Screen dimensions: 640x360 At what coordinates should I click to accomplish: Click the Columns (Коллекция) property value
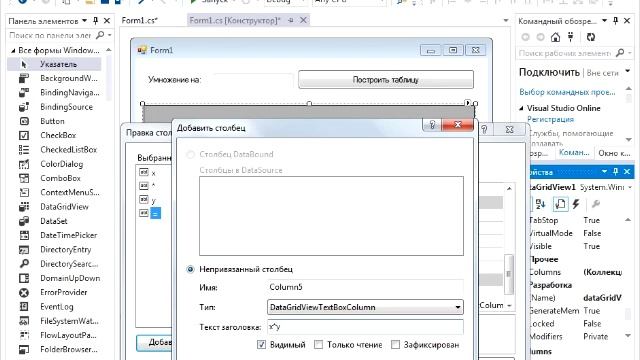602,272
